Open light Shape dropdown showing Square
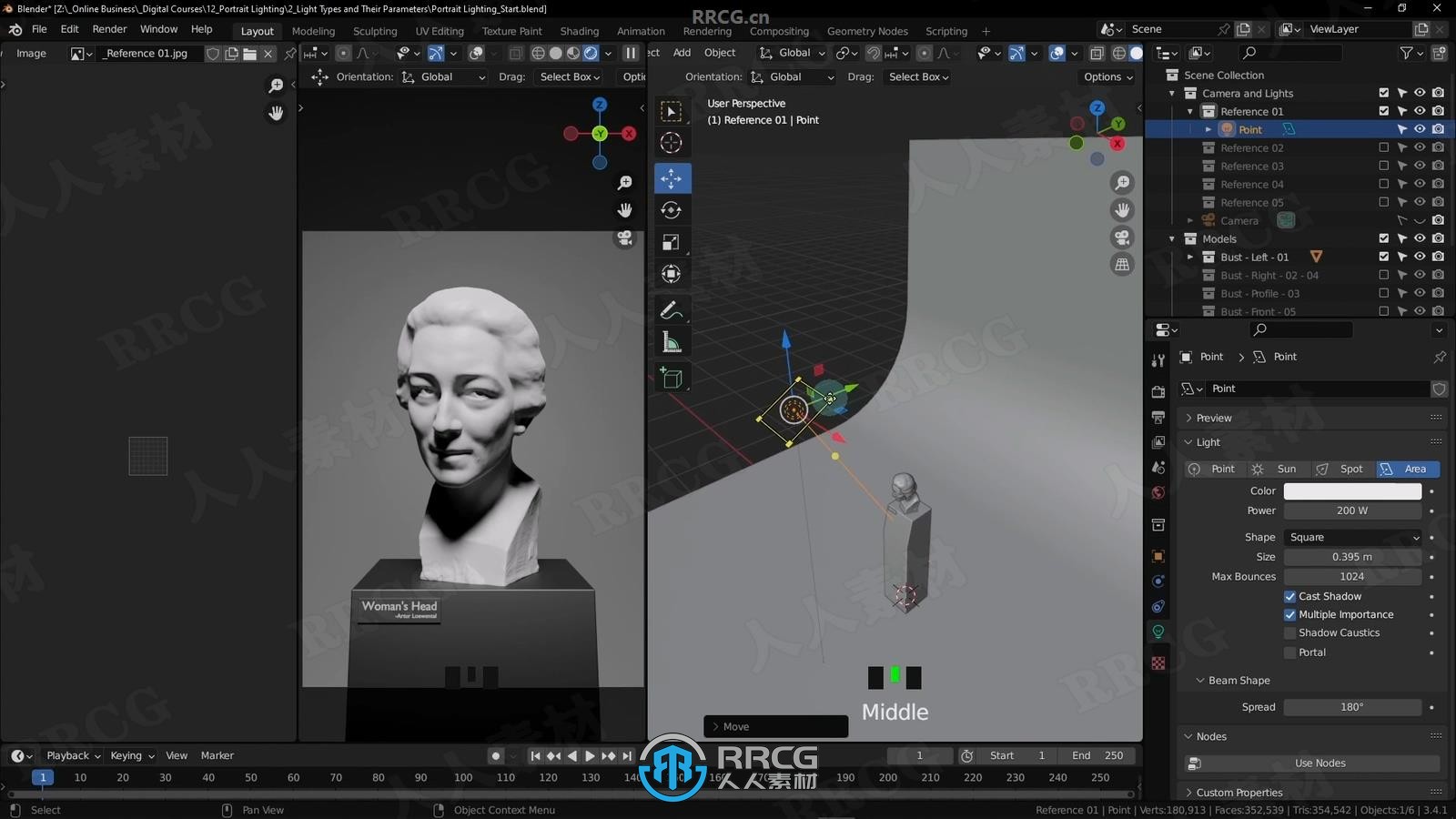 point(1352,537)
